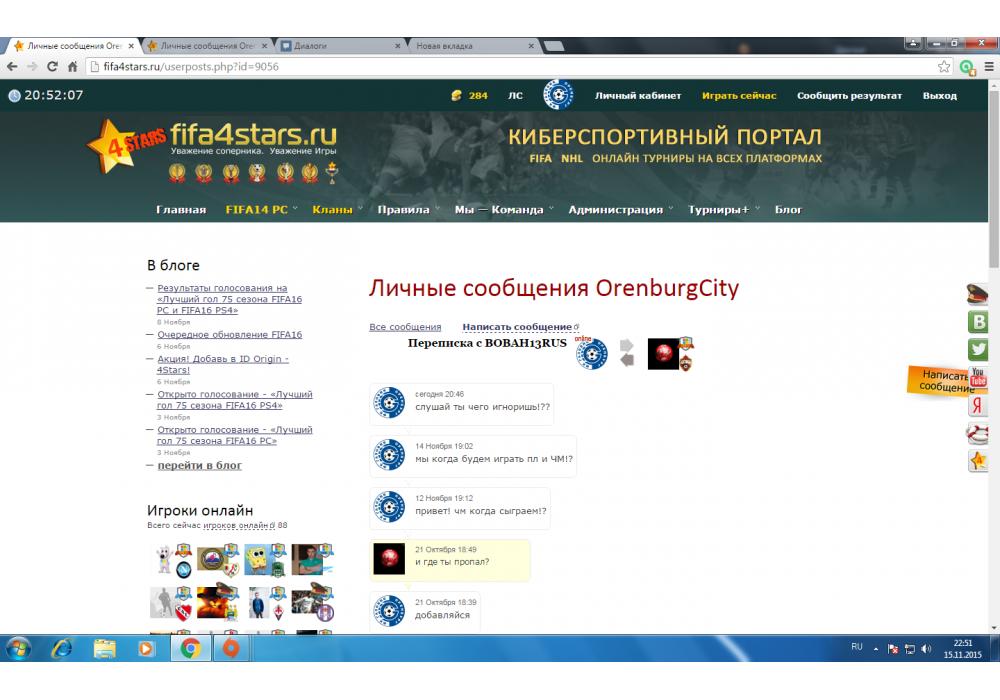Click the club crest icon in top bar

558,95
